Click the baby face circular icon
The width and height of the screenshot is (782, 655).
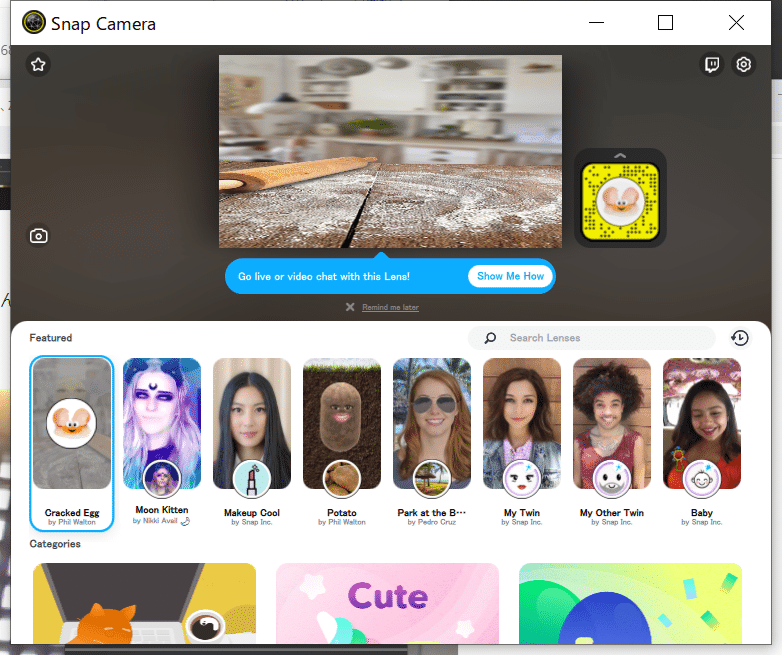[x=702, y=479]
